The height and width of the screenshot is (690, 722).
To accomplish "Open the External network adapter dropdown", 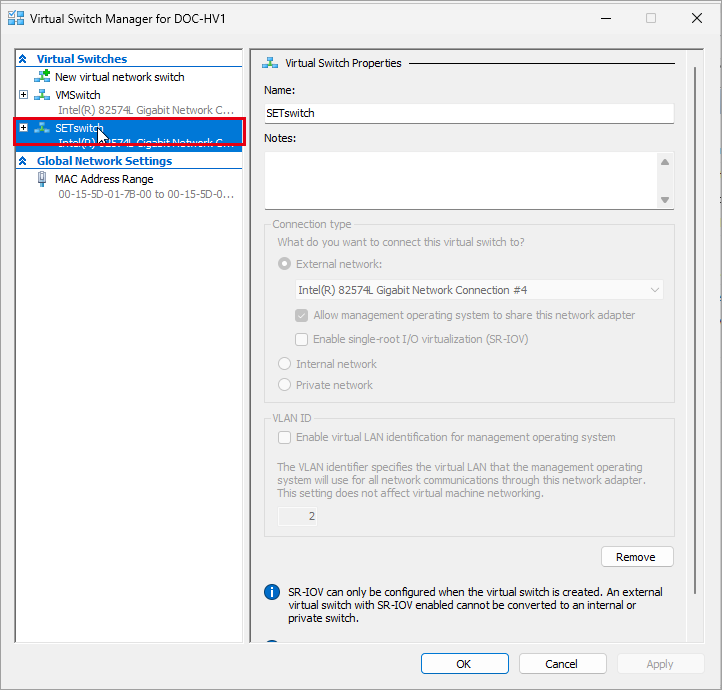I will point(479,290).
